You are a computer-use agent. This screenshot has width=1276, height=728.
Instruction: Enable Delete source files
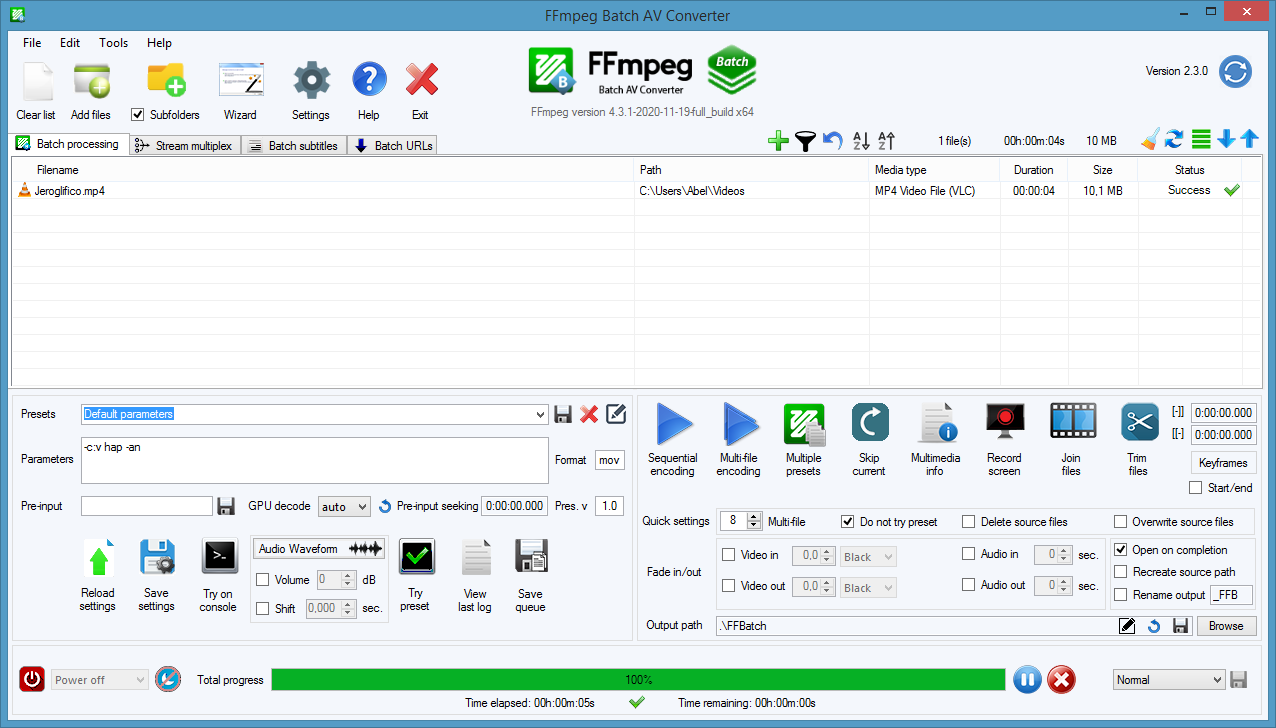tap(968, 521)
